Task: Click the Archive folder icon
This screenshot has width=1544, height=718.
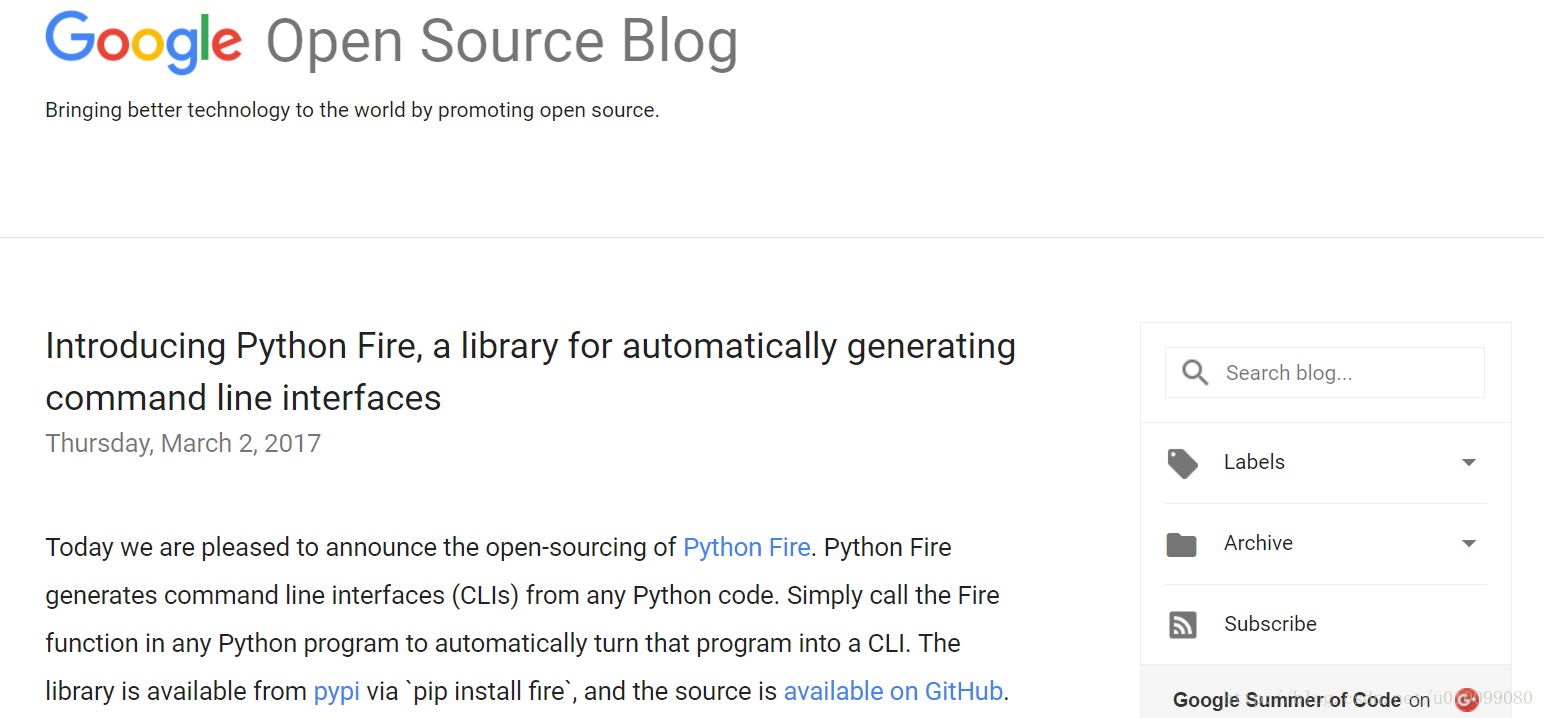Action: (1182, 544)
